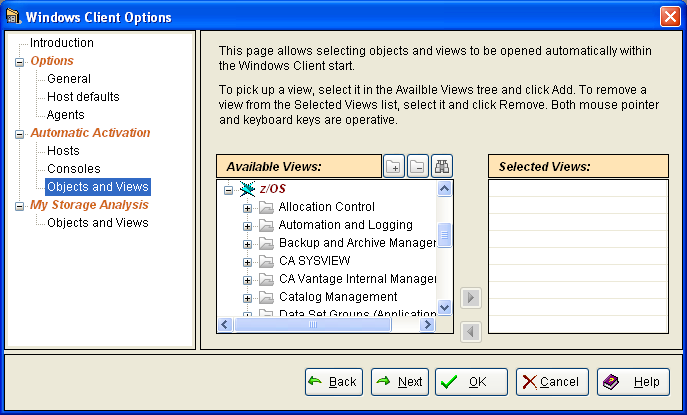The height and width of the screenshot is (415, 687).
Task: Collapse the My Storage Analysis section
Action: pyautogui.click(x=19, y=206)
